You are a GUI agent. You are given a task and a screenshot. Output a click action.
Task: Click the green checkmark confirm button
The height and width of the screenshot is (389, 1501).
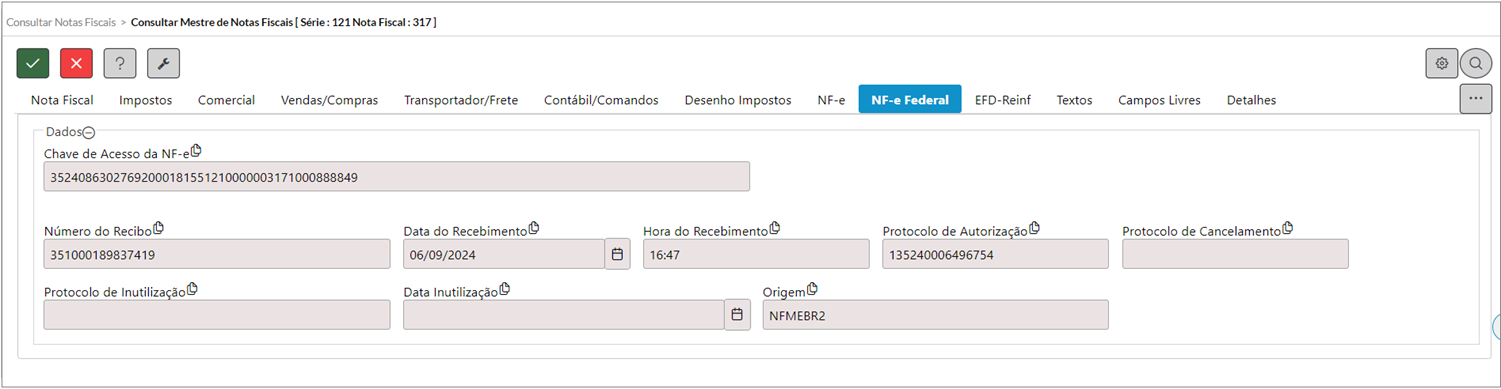pos(33,63)
